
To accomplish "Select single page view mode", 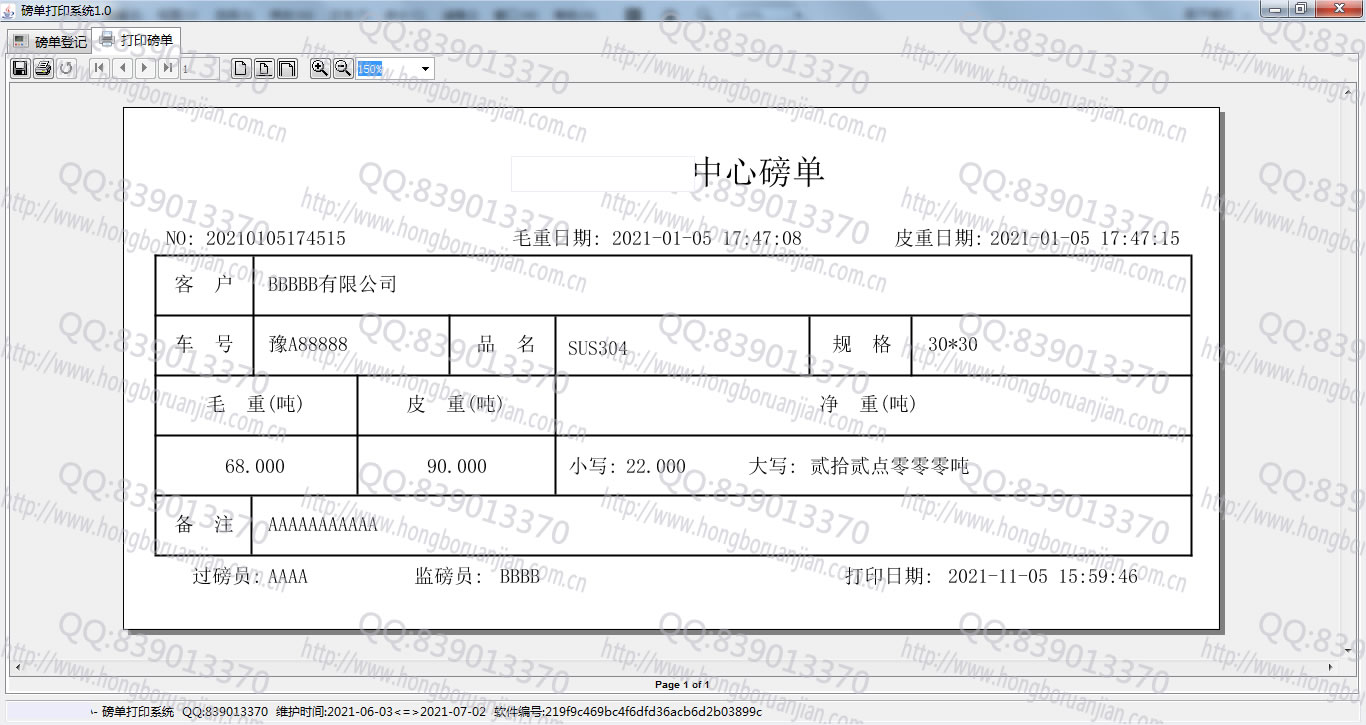I will 242,69.
